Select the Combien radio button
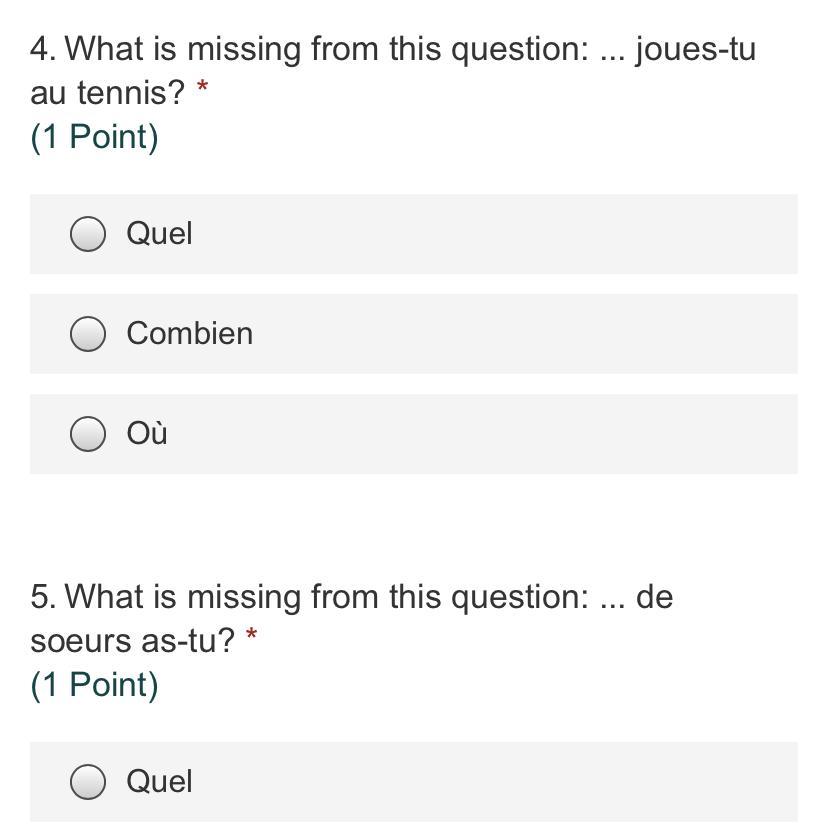Image resolution: width=828 pixels, height=828 pixels. pos(88,334)
